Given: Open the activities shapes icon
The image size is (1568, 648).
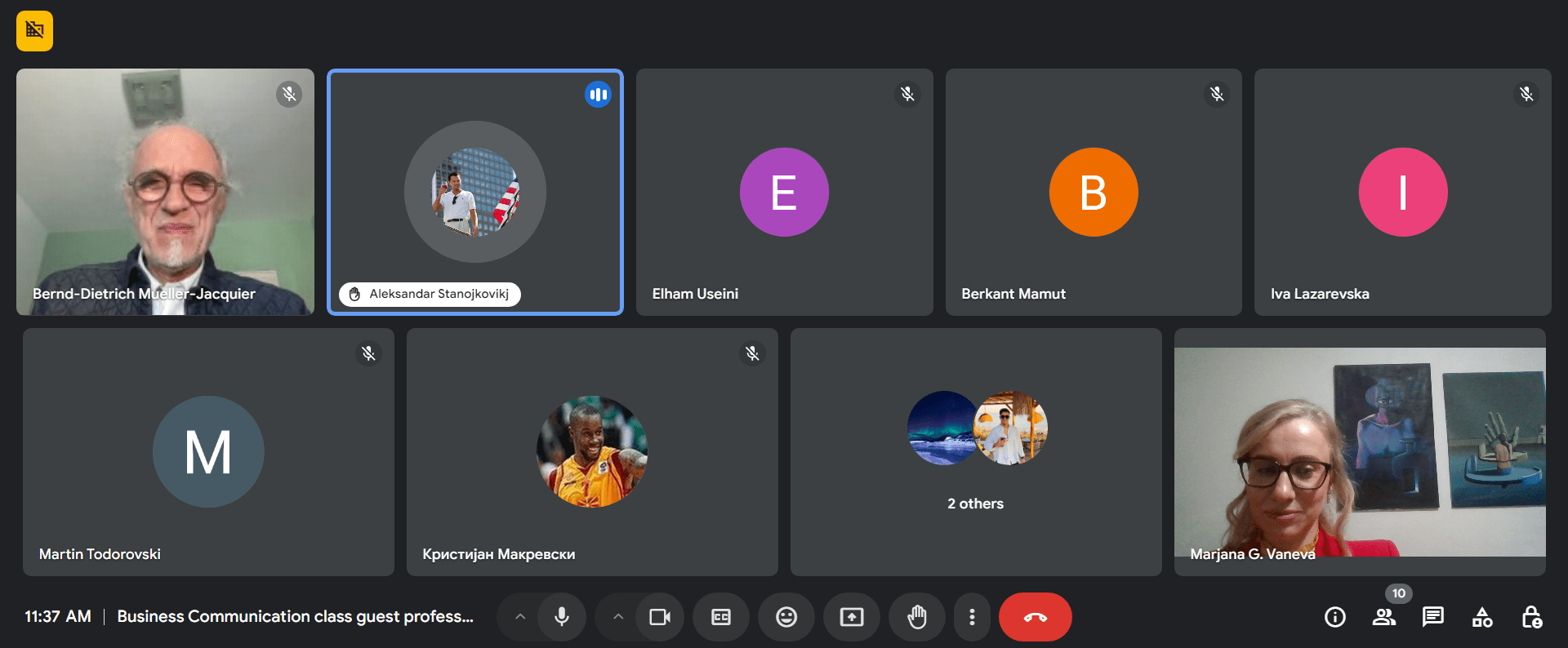Looking at the screenshot, I should tap(1481, 617).
